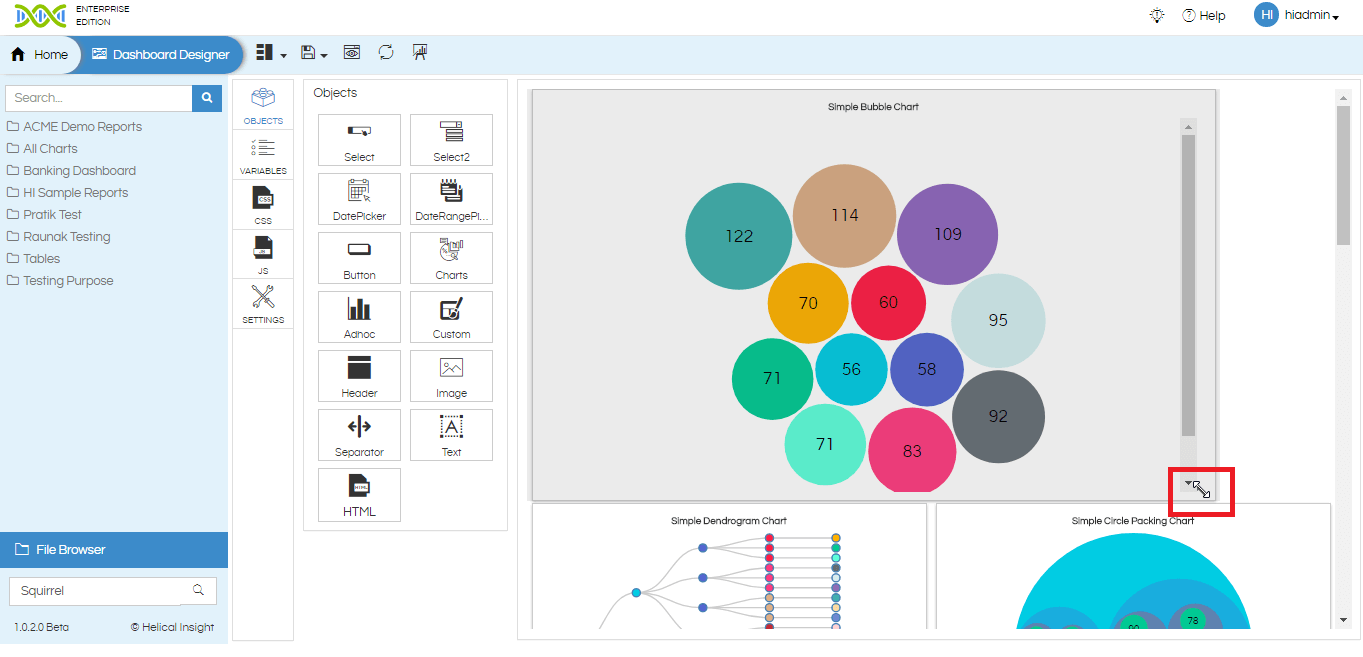
Task: Open the ACME Demo Reports folder
Action: point(75,127)
